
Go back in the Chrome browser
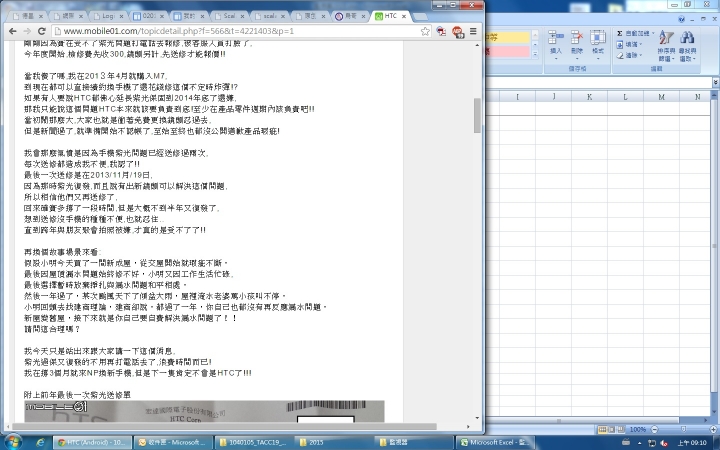13,31
